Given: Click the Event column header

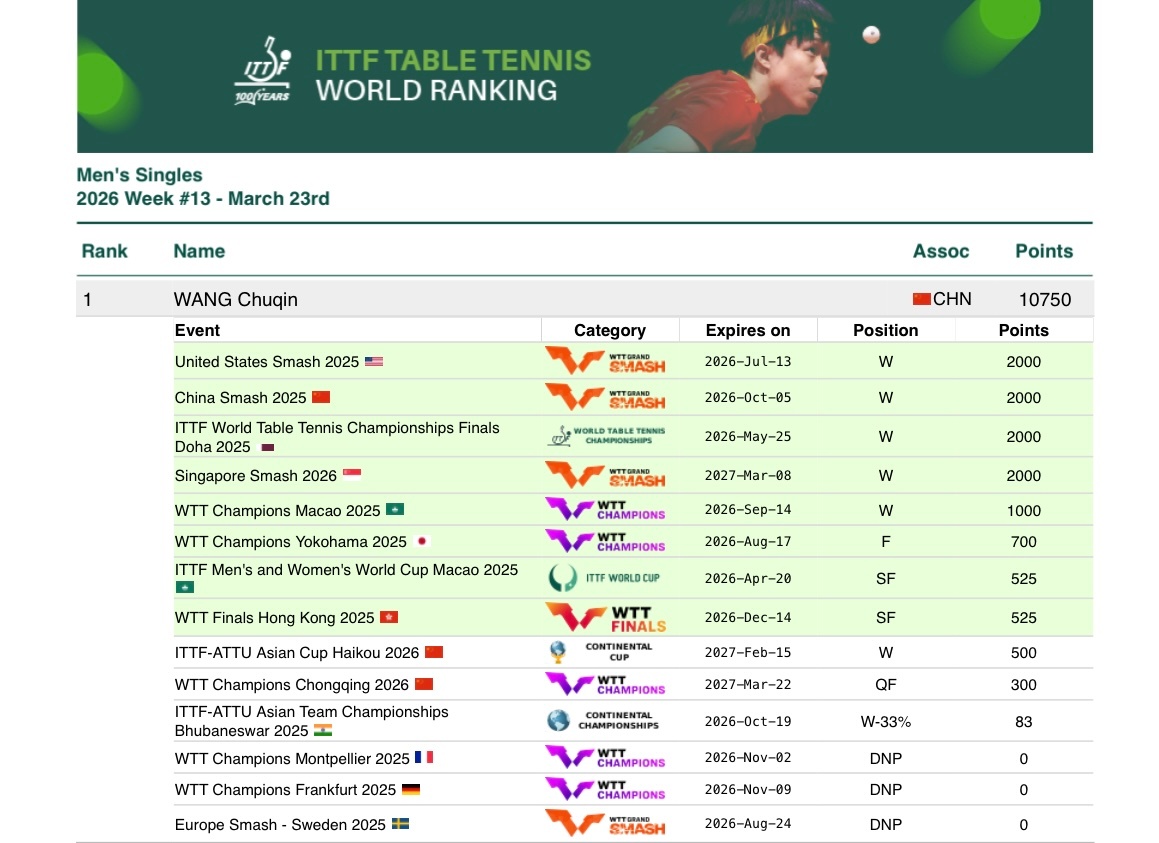Looking at the screenshot, I should coord(197,331).
